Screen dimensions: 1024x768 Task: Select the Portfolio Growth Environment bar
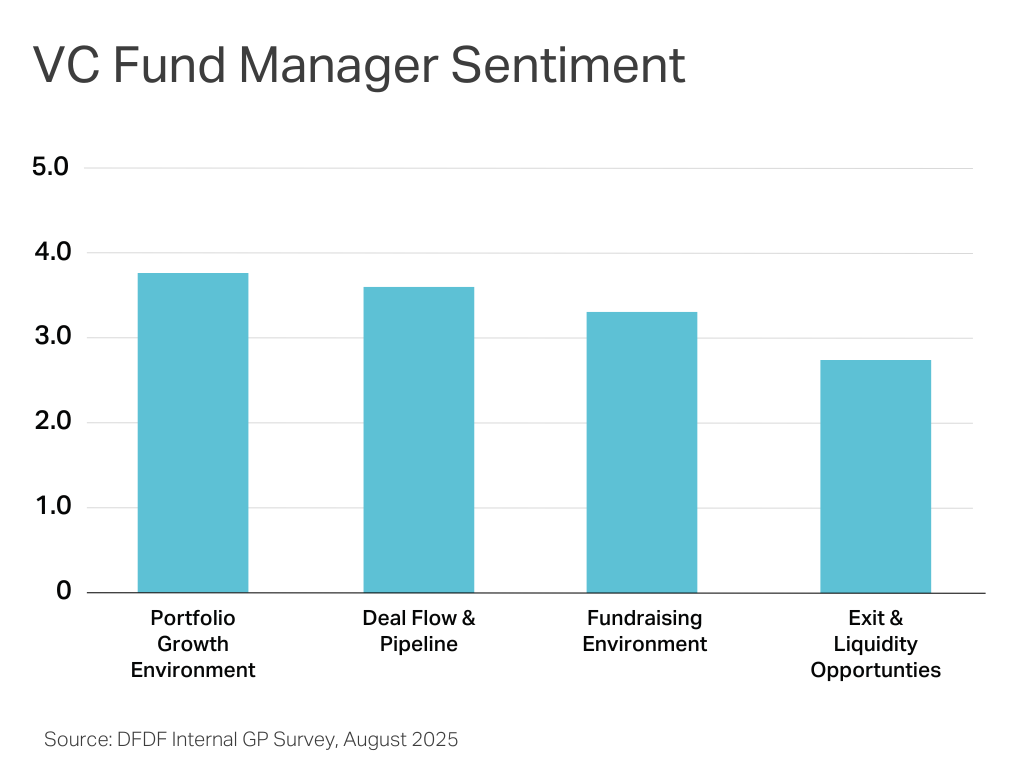click(193, 432)
